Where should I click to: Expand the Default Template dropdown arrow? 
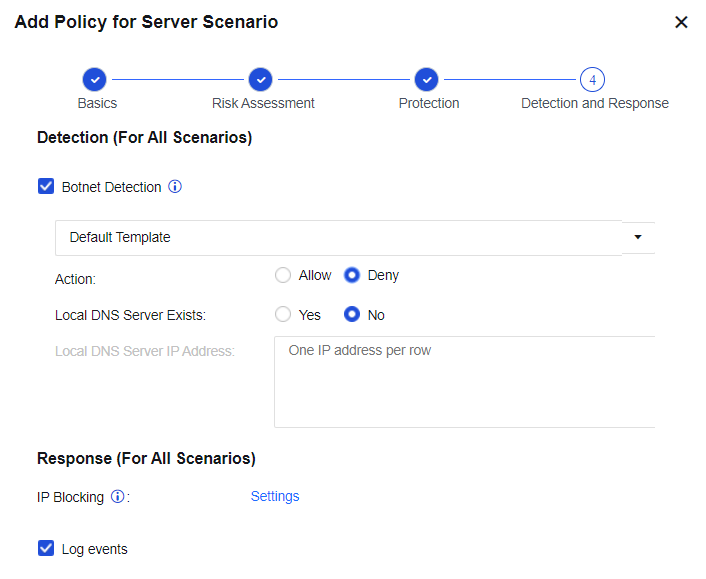638,238
